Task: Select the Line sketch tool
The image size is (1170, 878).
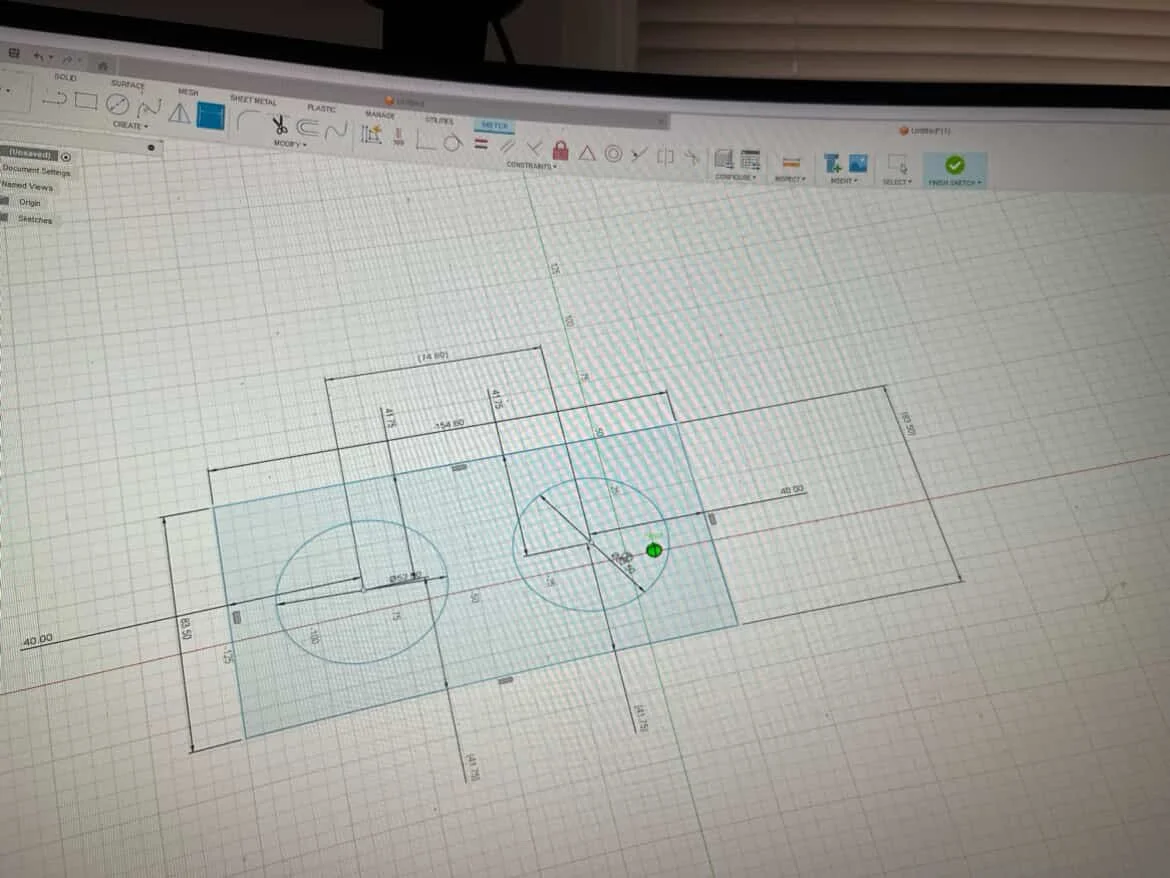Action: (x=54, y=98)
